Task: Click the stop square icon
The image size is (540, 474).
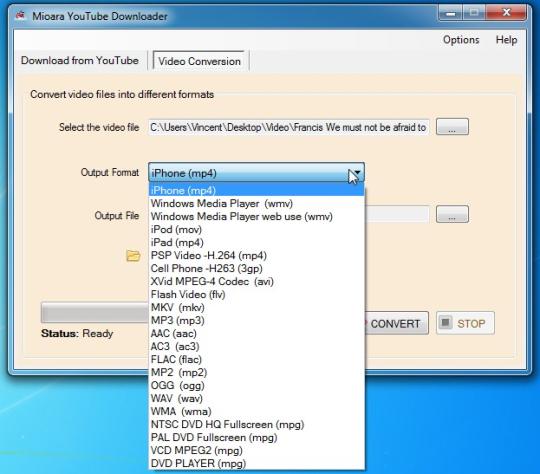Action: click(445, 323)
